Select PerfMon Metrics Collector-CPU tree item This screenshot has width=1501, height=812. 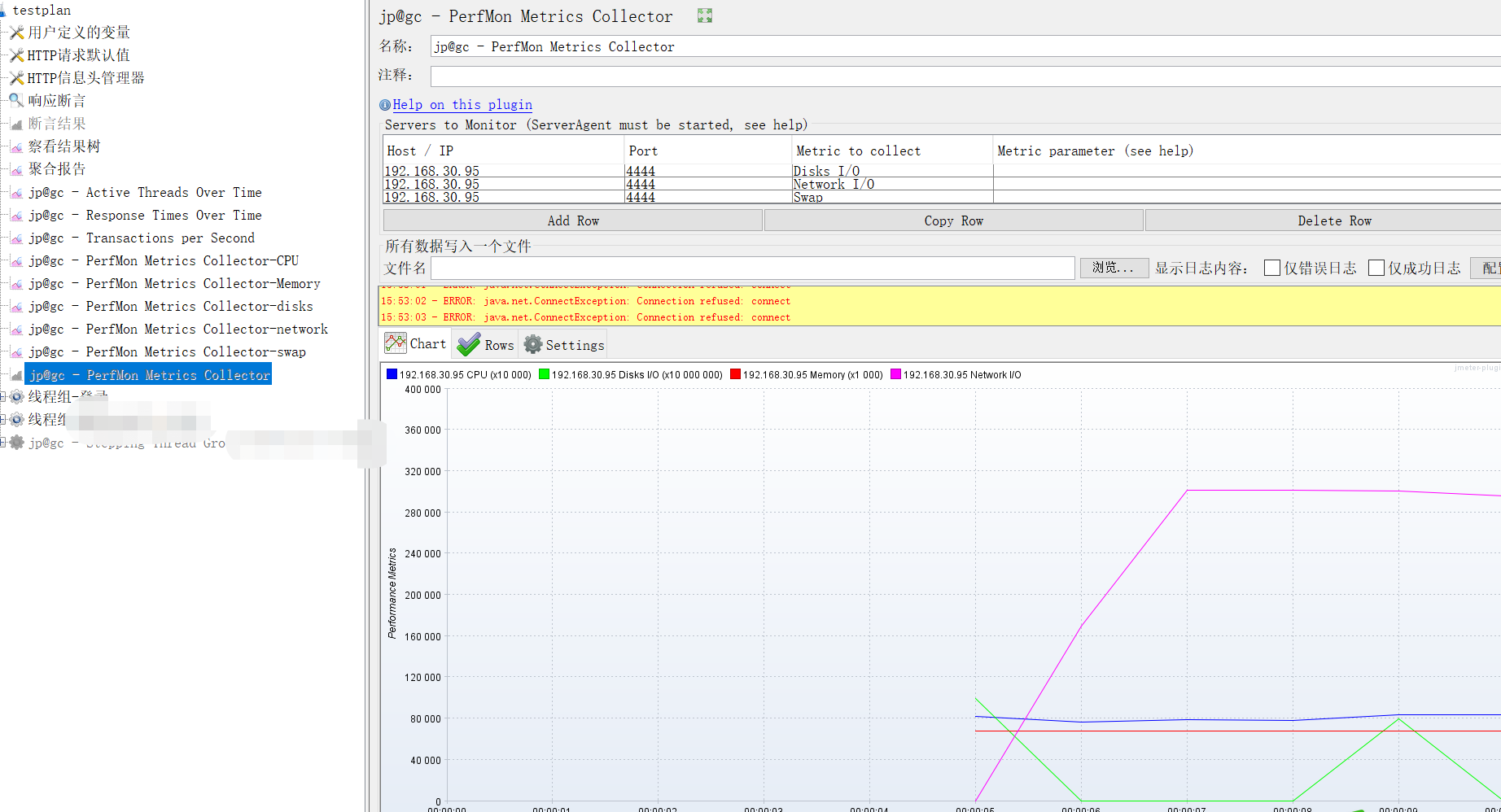(164, 261)
